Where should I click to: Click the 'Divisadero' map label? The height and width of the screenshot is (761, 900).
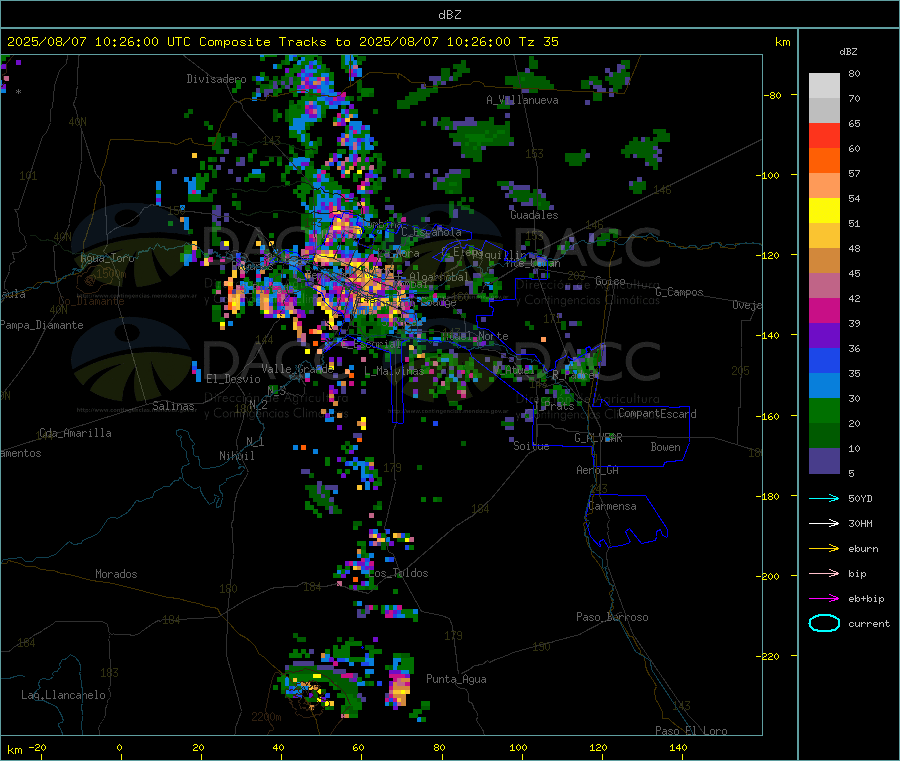pyautogui.click(x=216, y=79)
